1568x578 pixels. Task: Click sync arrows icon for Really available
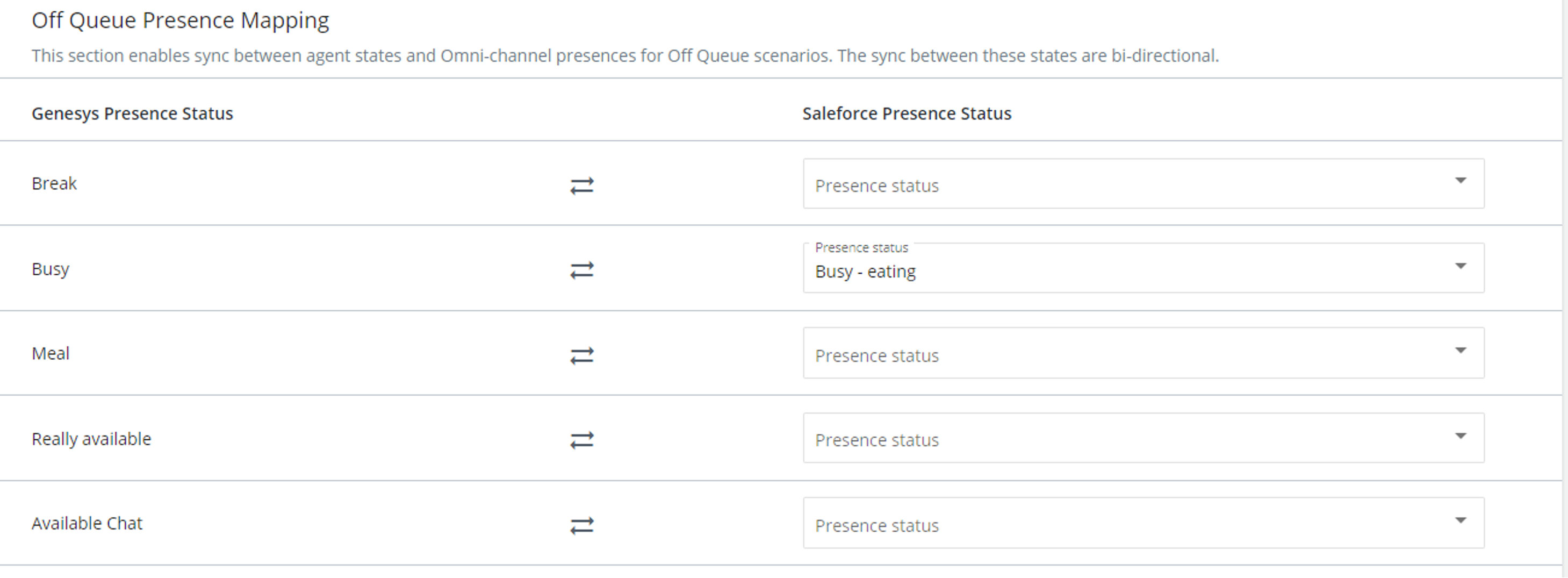pos(581,440)
